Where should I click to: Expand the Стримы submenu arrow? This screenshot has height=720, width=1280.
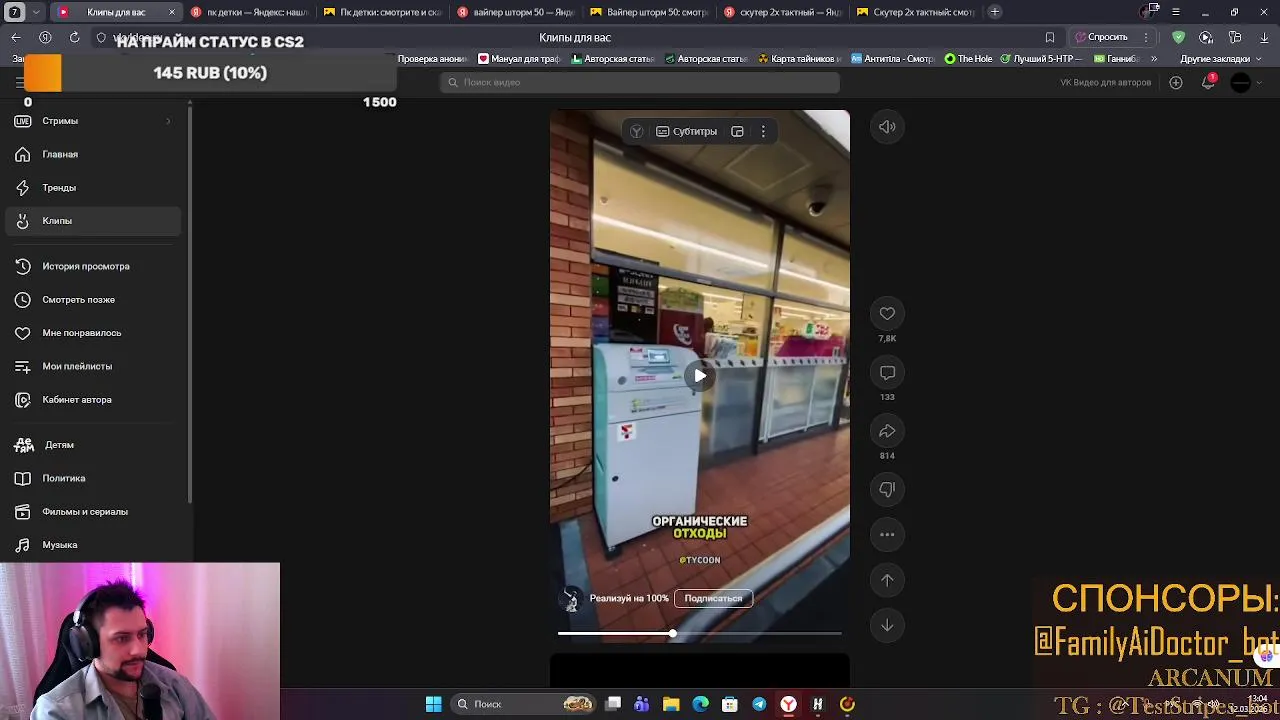(x=168, y=121)
